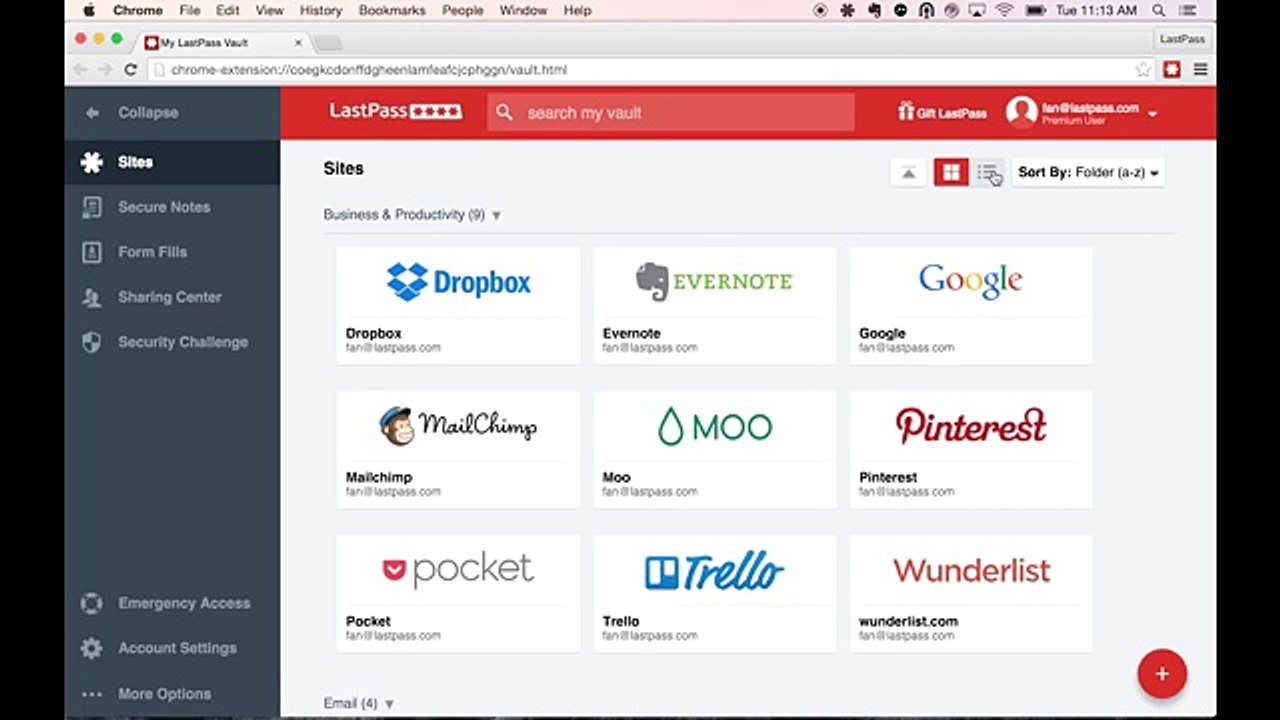Focus the search my vault field
This screenshot has height=720, width=1280.
click(671, 113)
